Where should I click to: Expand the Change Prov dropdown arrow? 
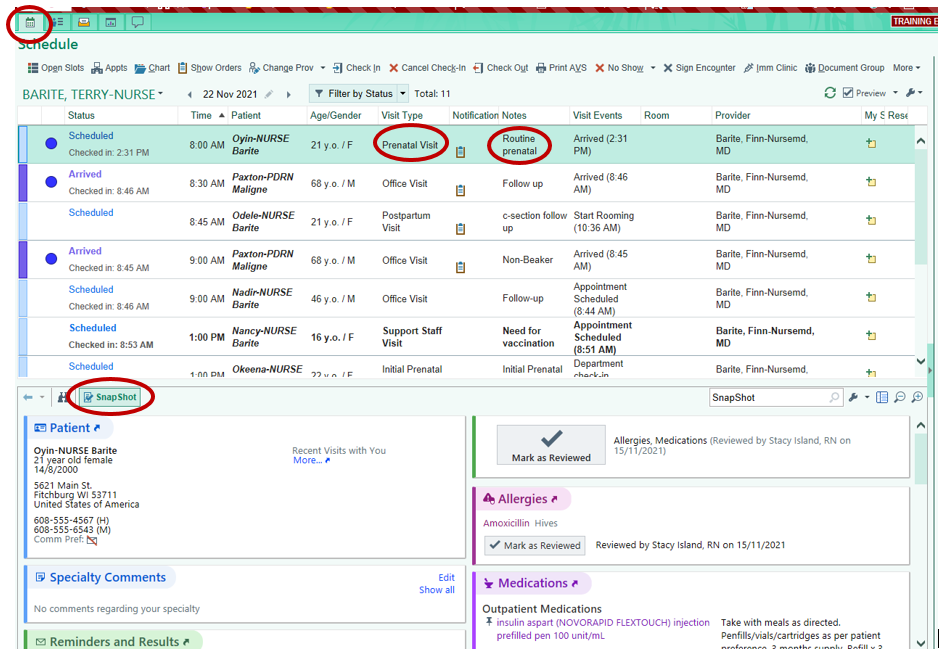click(323, 68)
